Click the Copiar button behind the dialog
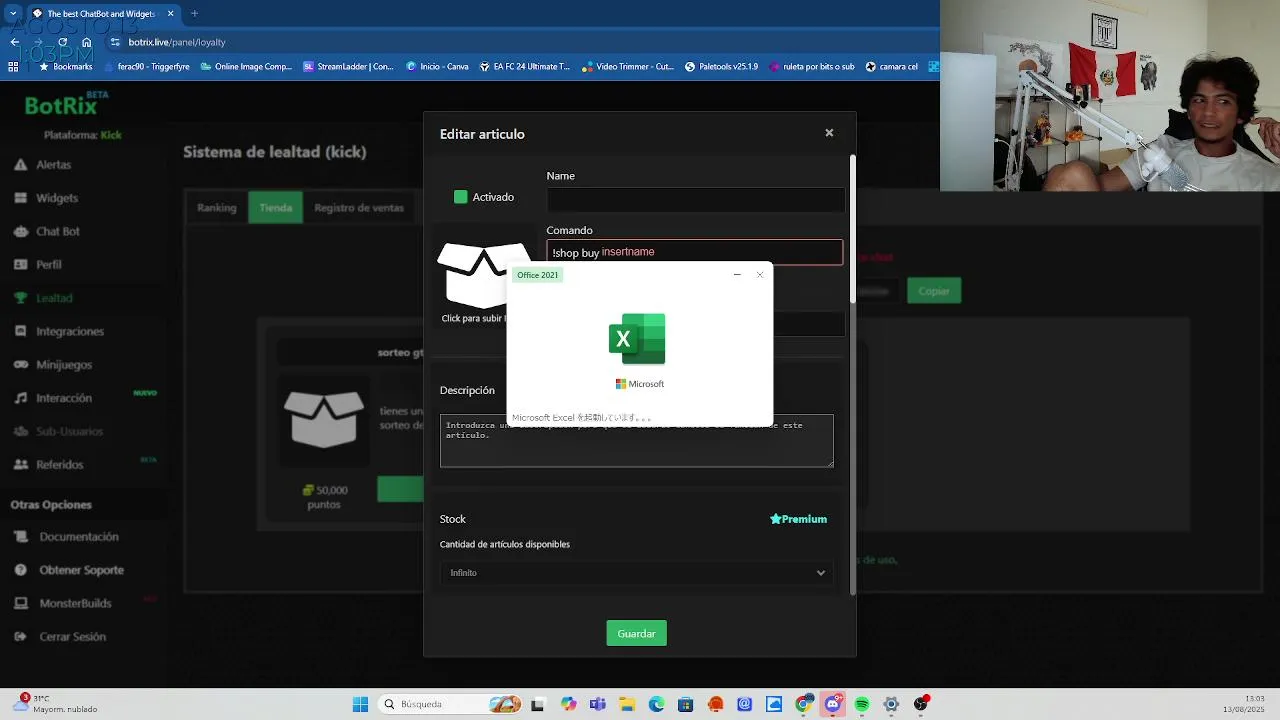This screenshot has height=720, width=1280. pyautogui.click(x=934, y=291)
